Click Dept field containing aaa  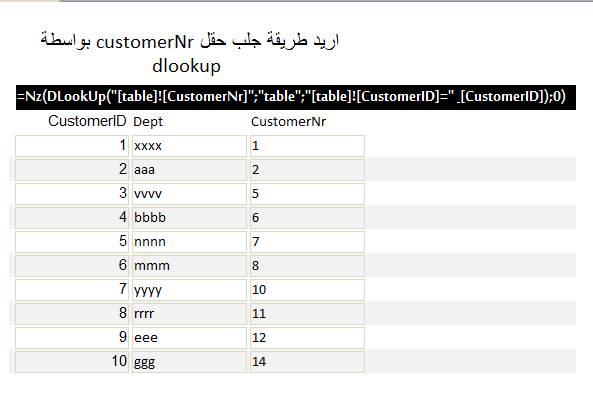click(x=189, y=170)
